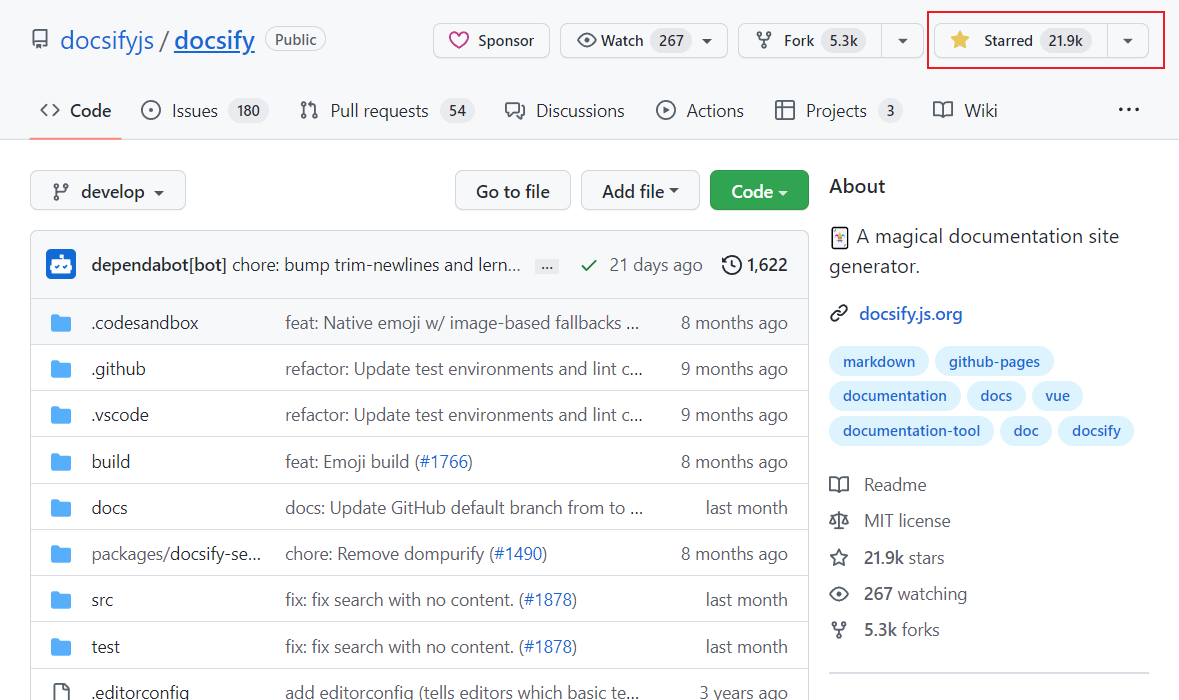The width and height of the screenshot is (1179, 700).
Task: Open the star lists dropdown arrow
Action: [1128, 41]
